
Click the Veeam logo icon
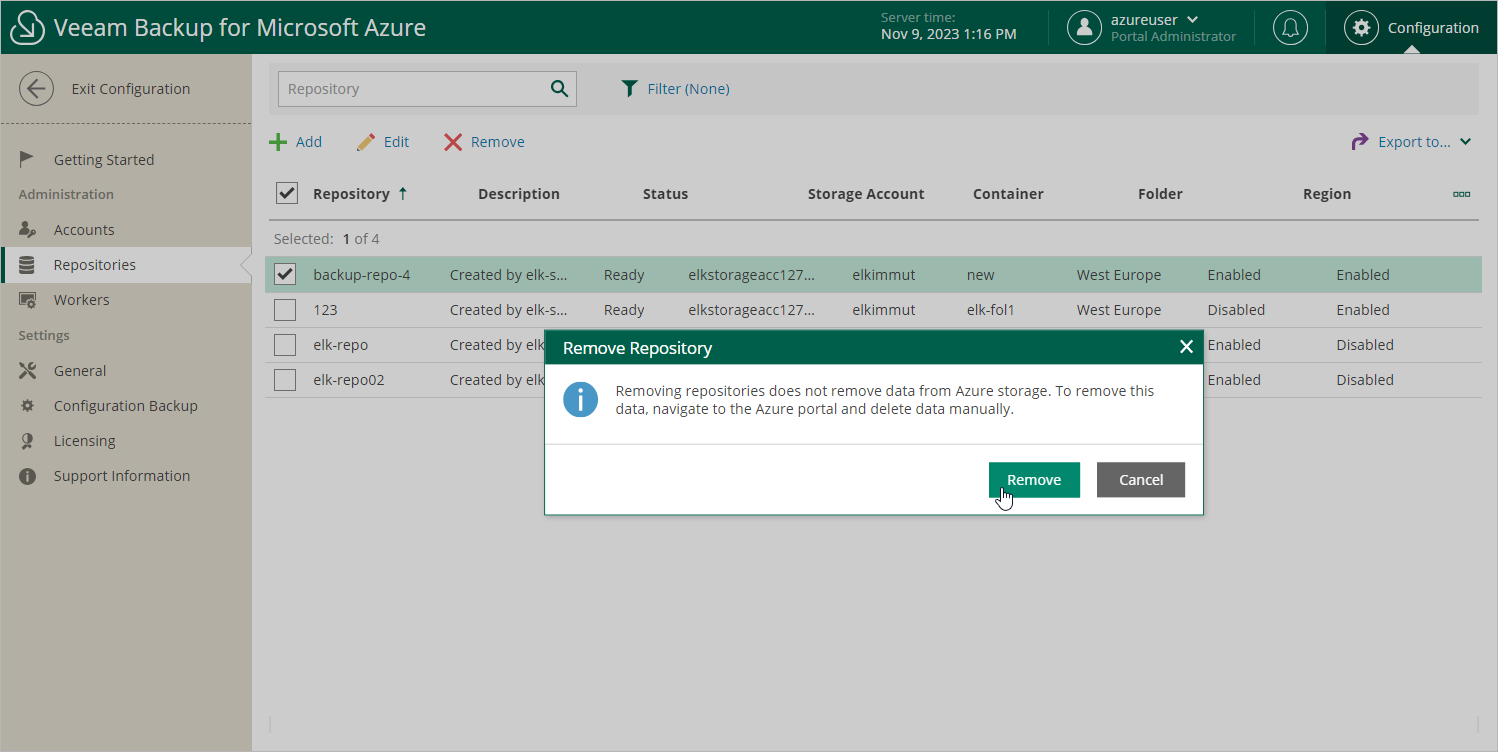pos(27,28)
